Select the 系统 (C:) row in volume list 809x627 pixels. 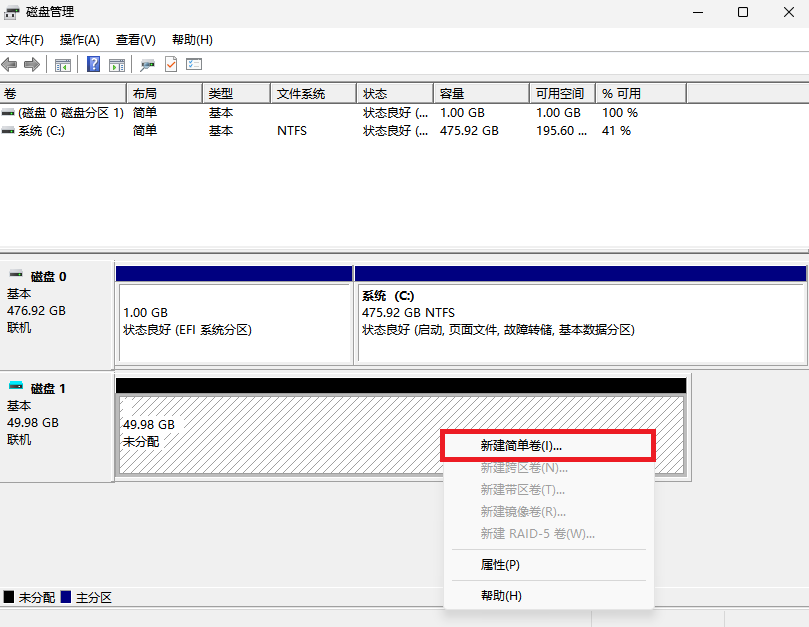41,131
